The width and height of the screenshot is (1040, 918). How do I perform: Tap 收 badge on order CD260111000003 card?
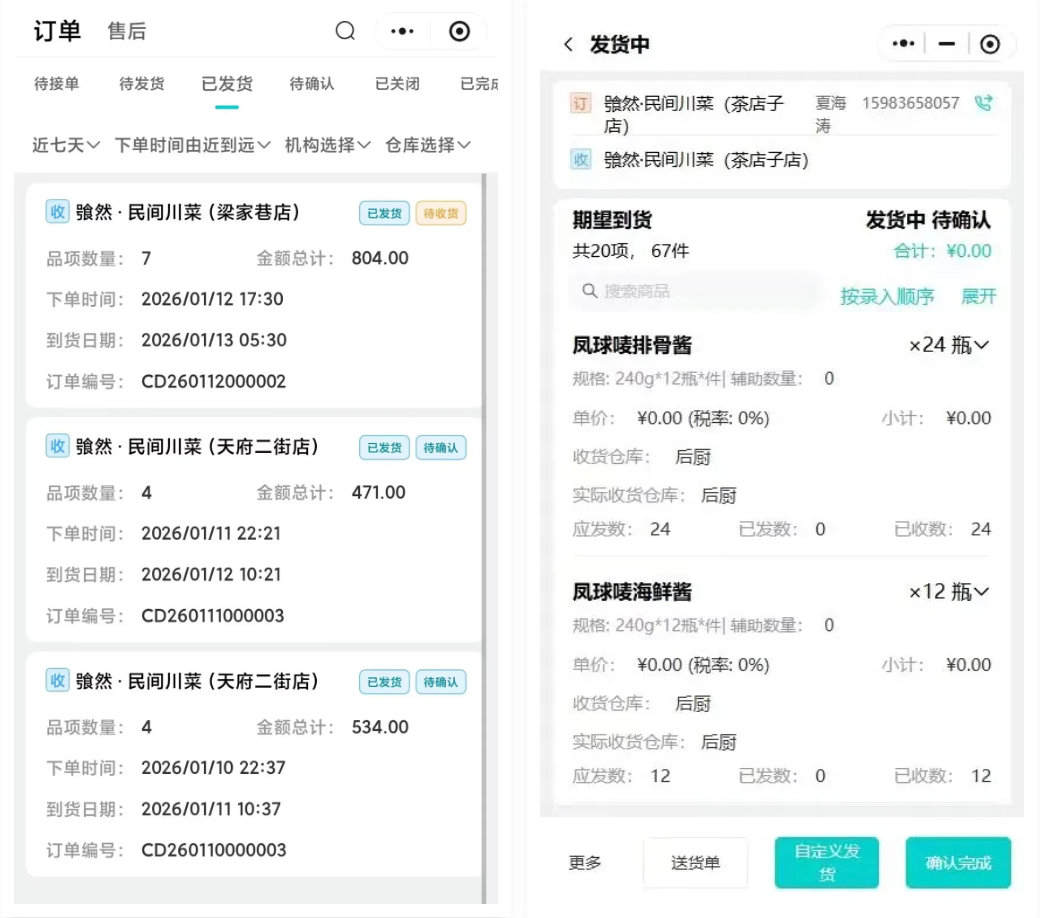58,446
